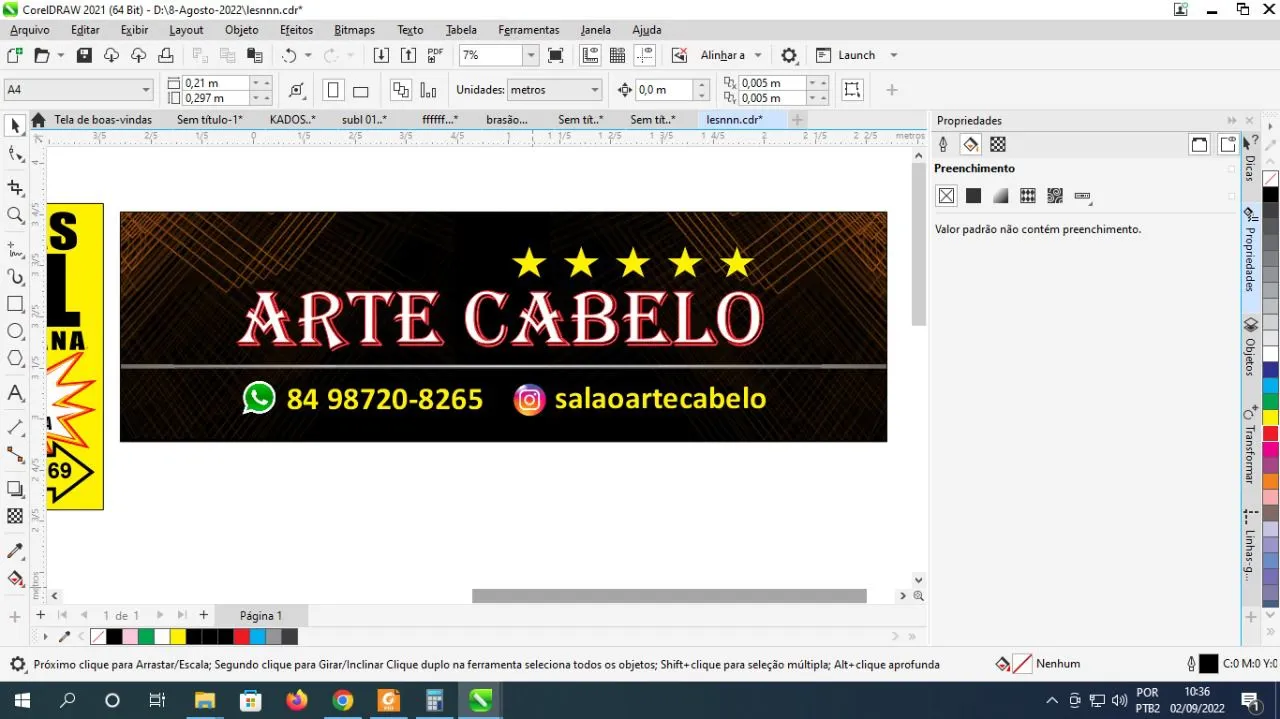1280x719 pixels.
Task: Open the zoom level 7% dropdown
Action: point(499,55)
